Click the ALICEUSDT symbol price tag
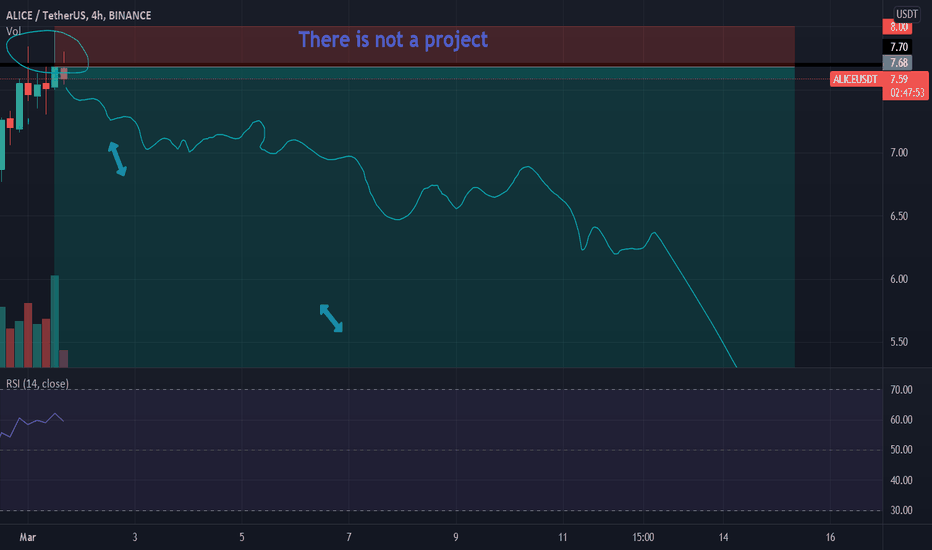The height and width of the screenshot is (550, 932). tap(855, 79)
